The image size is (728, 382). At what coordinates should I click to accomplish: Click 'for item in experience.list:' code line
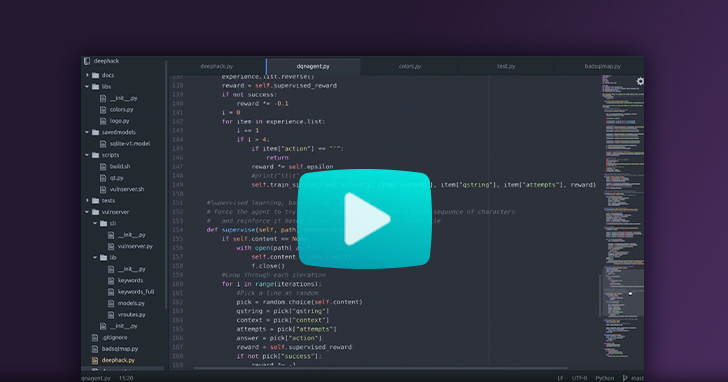[273, 122]
